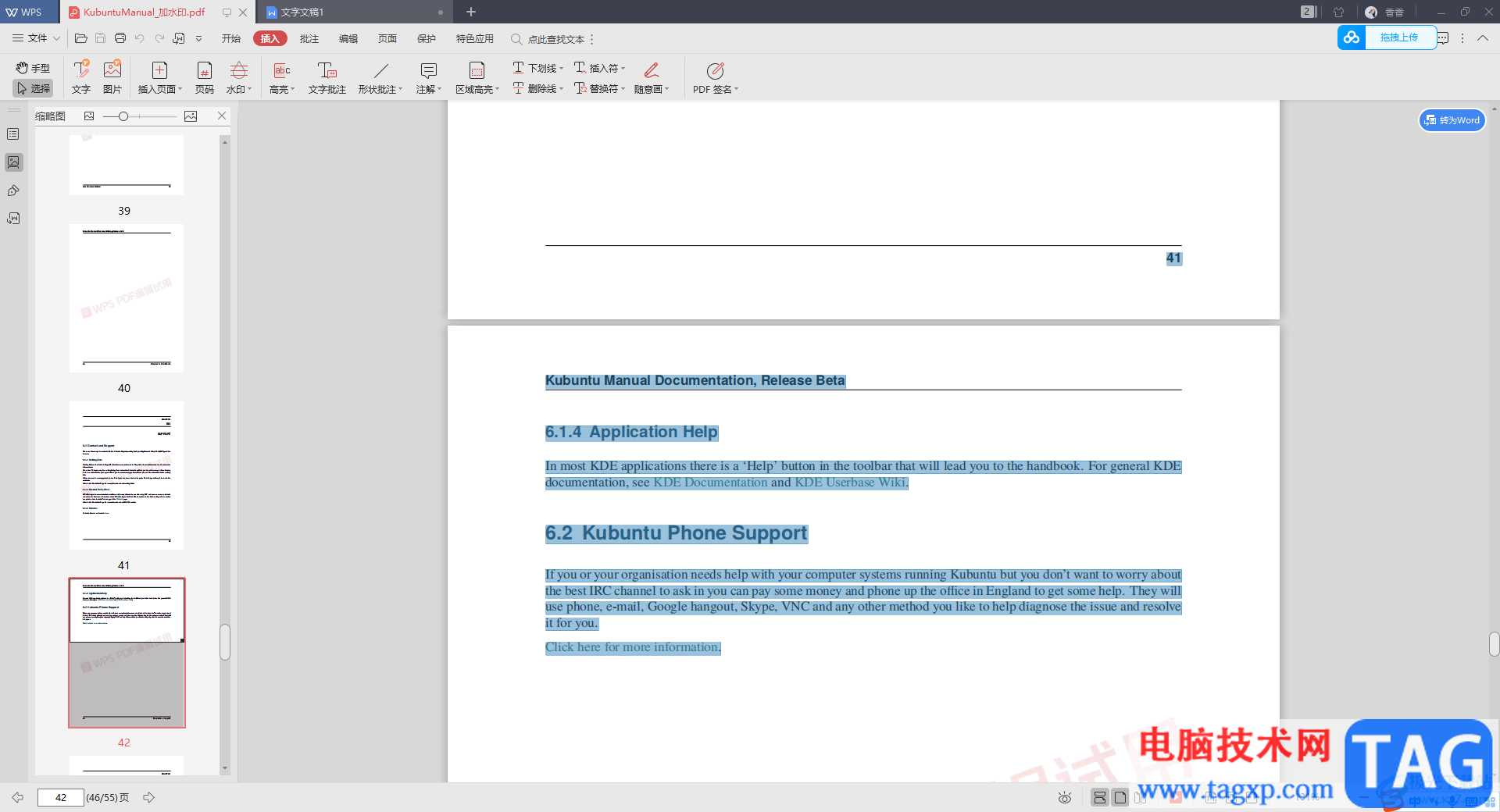Select the Replace Caret (替换符) tool

[599, 88]
